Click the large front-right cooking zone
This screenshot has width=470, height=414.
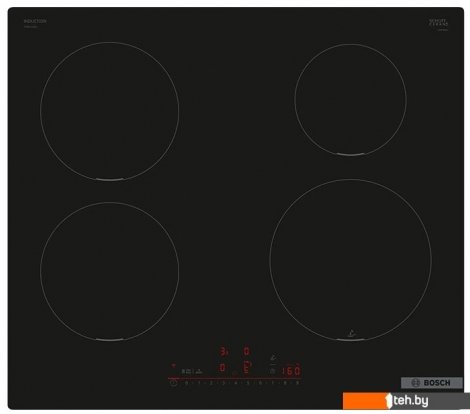tap(350, 260)
